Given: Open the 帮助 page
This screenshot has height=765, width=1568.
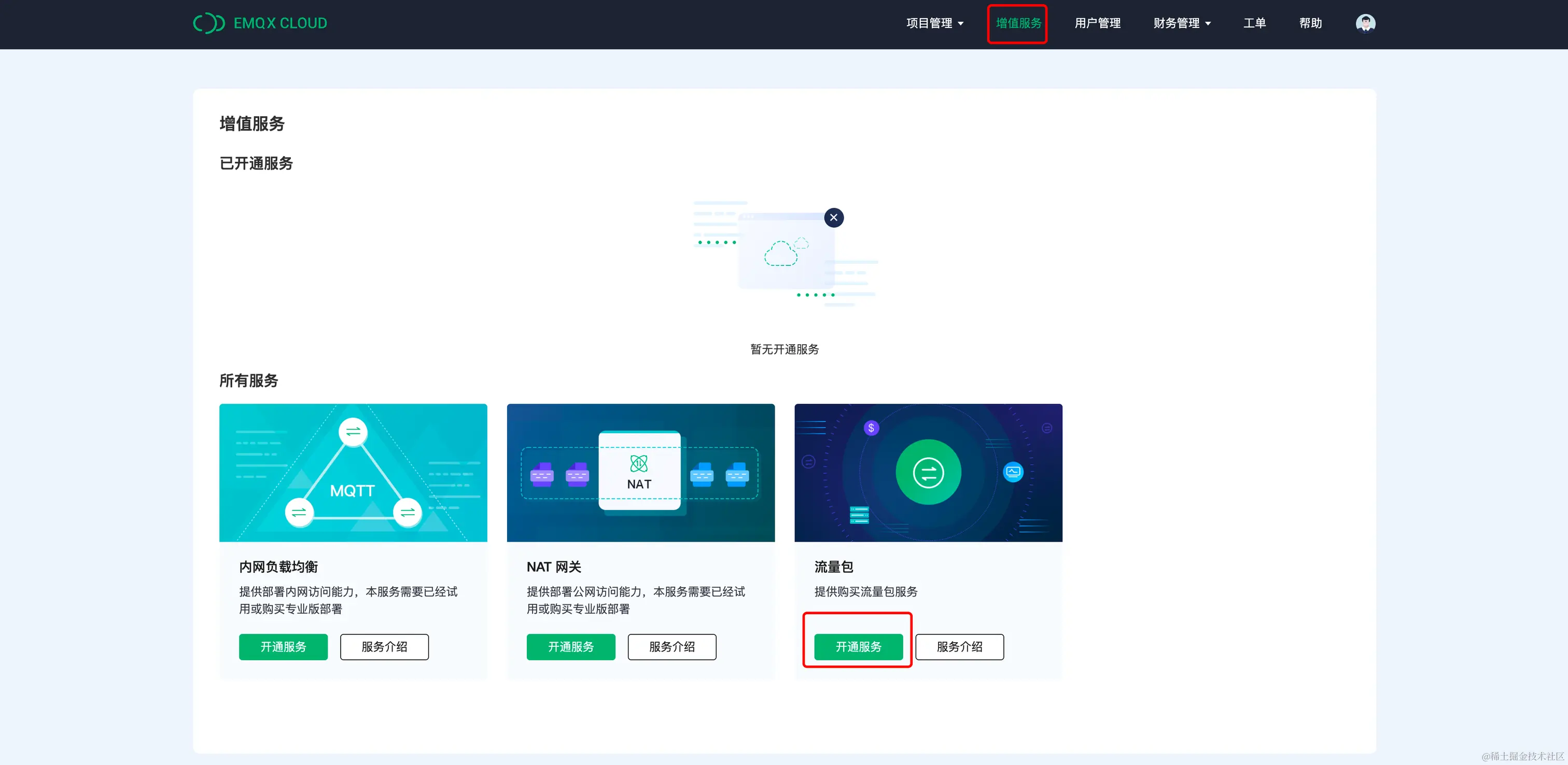Looking at the screenshot, I should point(1310,23).
